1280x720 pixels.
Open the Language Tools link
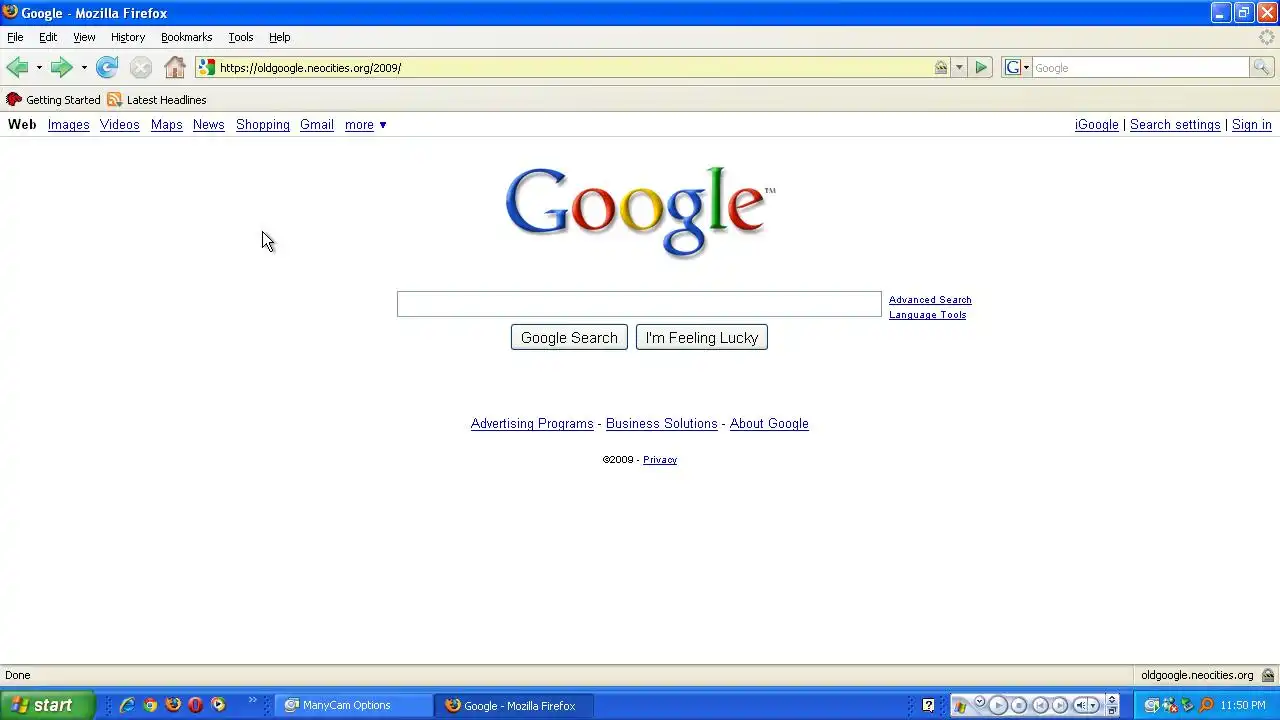pyautogui.click(x=928, y=315)
